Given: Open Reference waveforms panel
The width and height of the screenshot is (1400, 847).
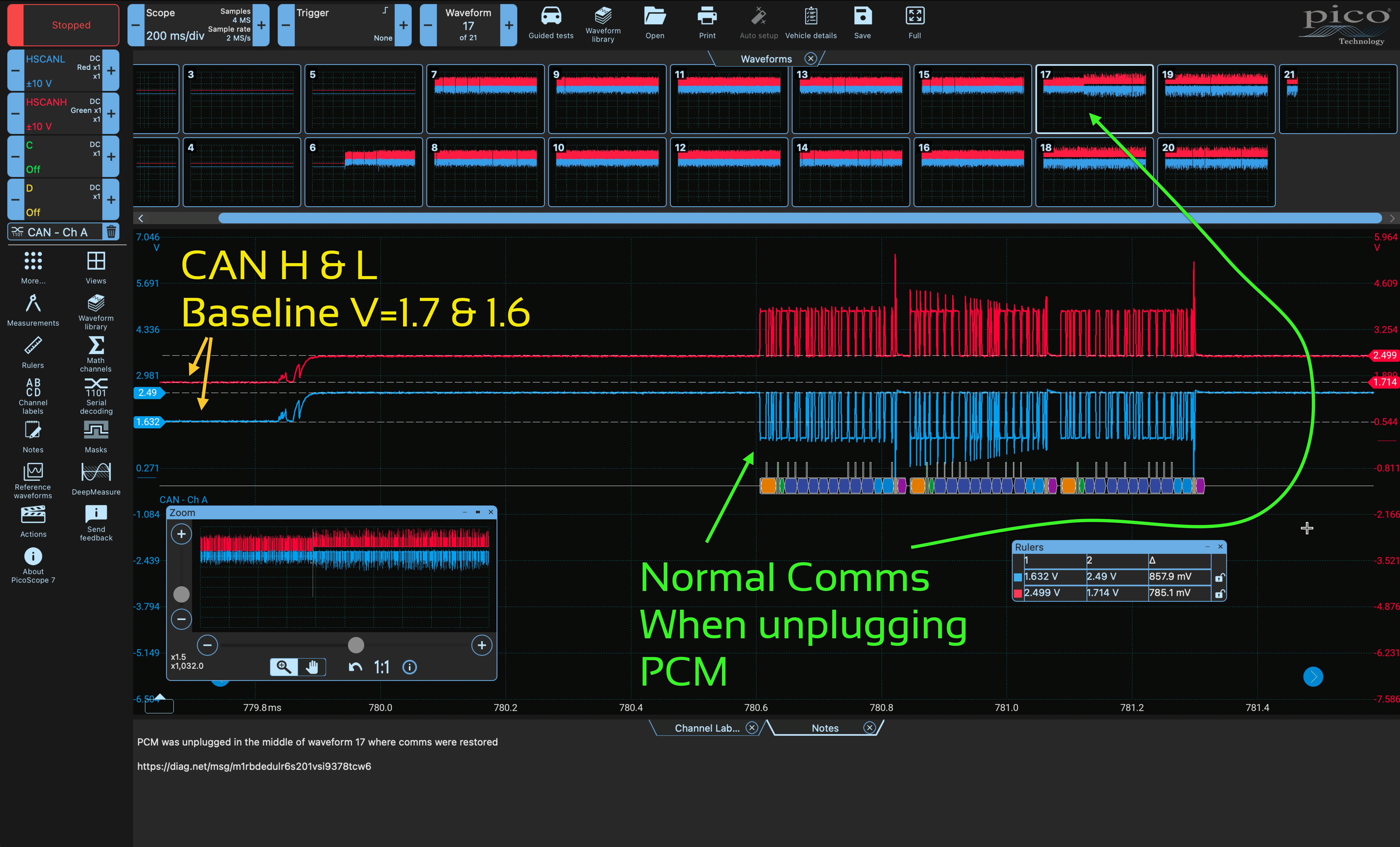Looking at the screenshot, I should [x=33, y=480].
